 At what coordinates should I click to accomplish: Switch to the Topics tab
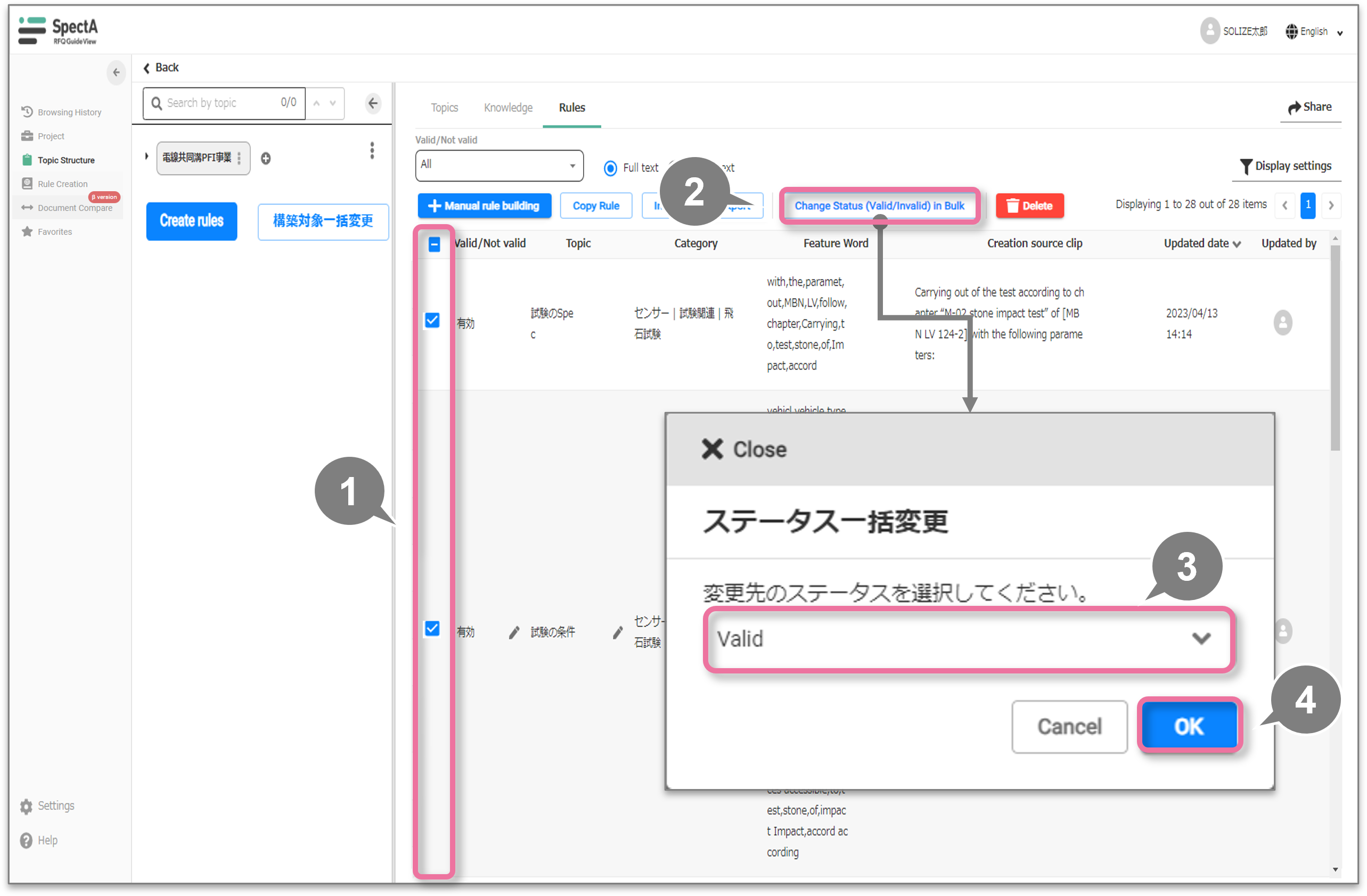(x=444, y=108)
